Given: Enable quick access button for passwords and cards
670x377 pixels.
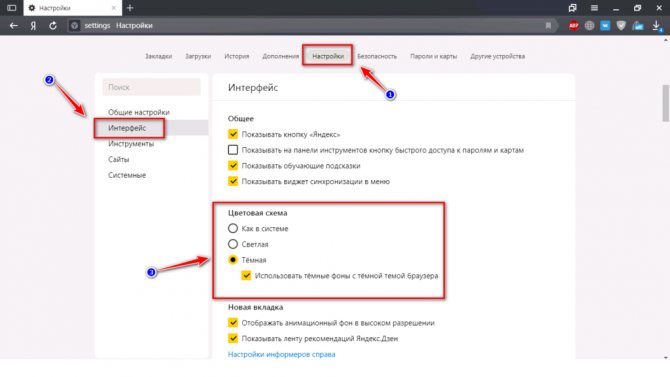Looking at the screenshot, I should (x=233, y=150).
